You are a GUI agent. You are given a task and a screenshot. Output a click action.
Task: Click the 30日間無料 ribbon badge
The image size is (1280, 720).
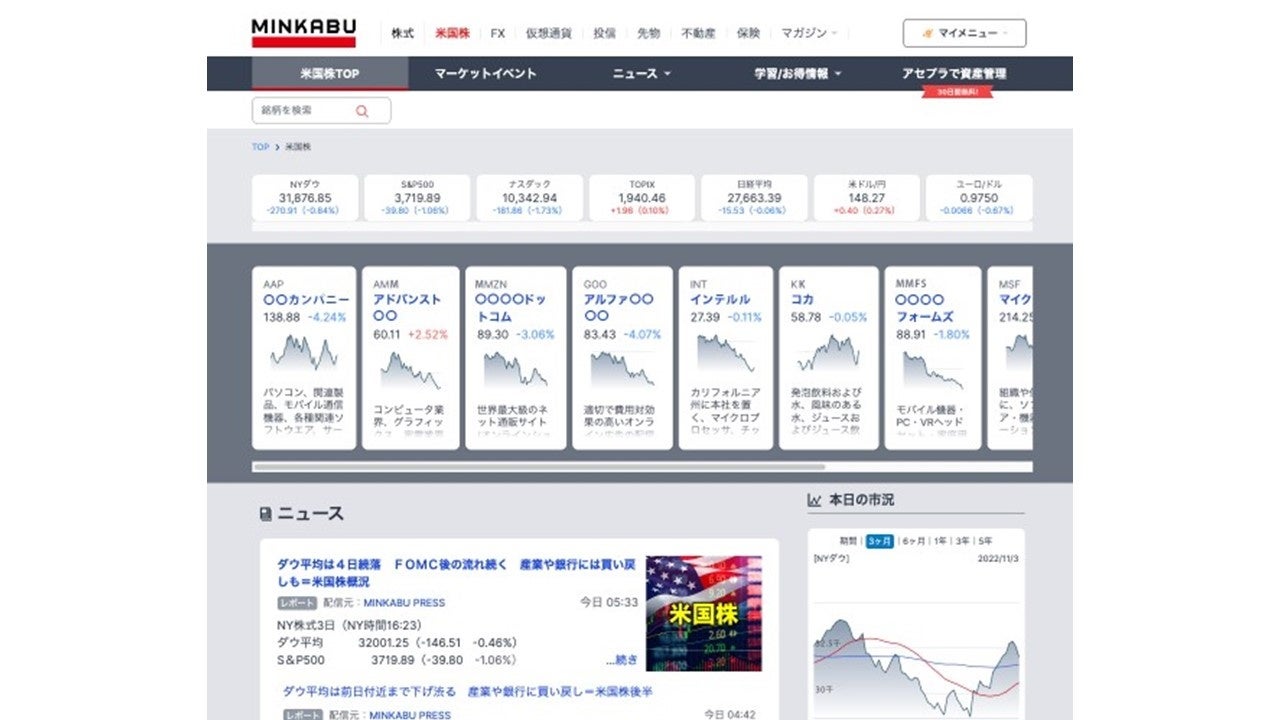957,92
